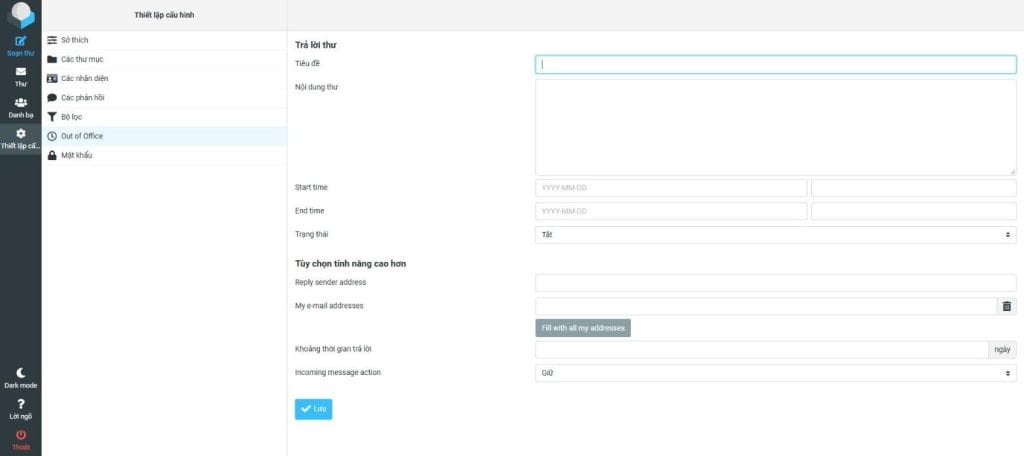The width and height of the screenshot is (1024, 456).
Task: Click Tùy chọn tính năng cao hơn heading
Action: tap(351, 264)
